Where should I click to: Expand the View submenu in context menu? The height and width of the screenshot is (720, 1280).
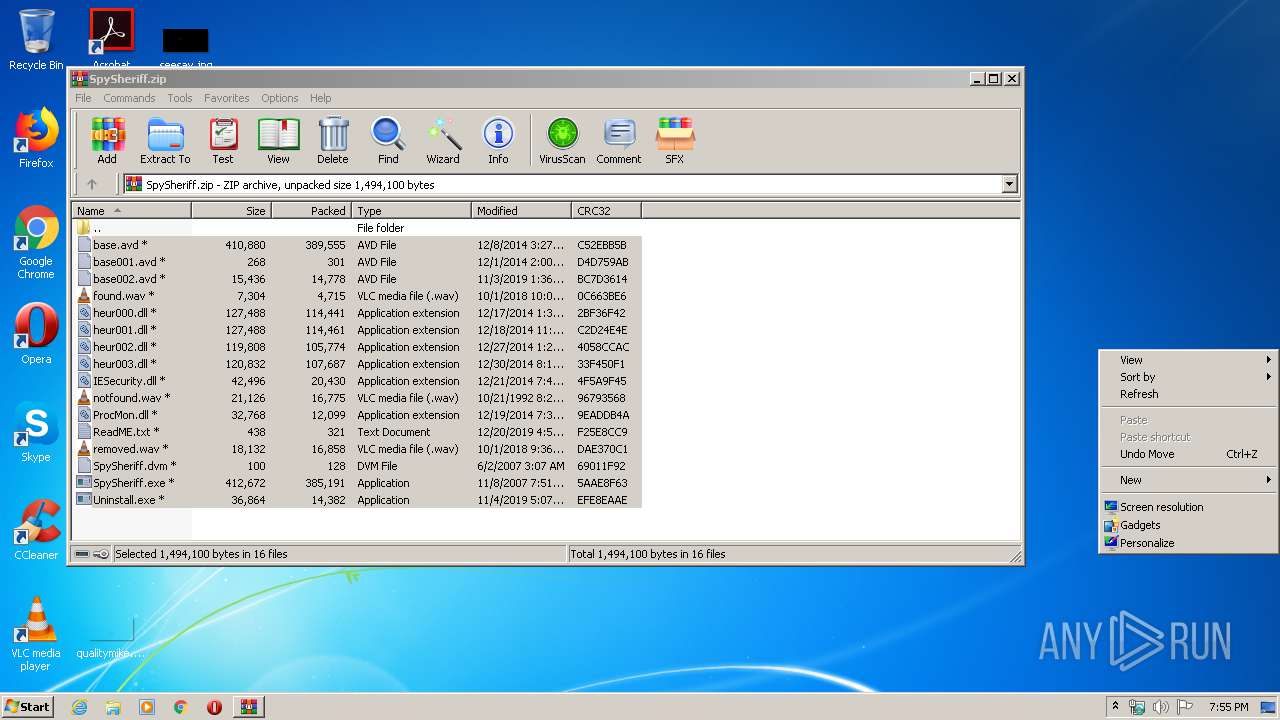click(x=1188, y=360)
